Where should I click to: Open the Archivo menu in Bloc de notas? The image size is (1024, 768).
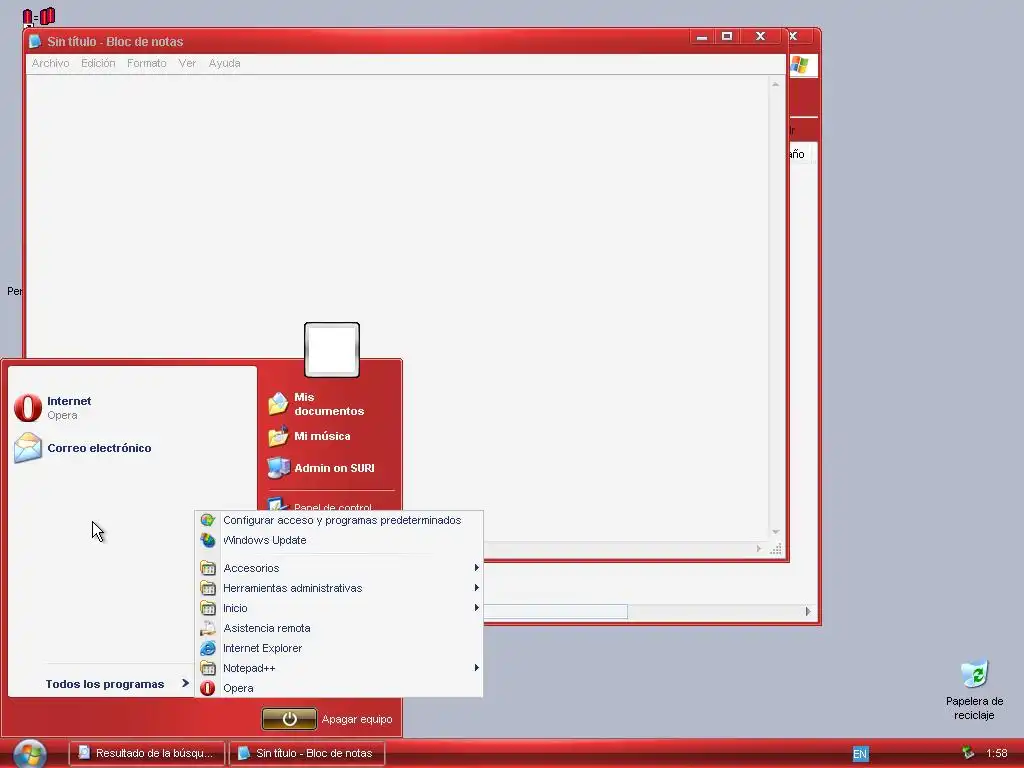(50, 63)
